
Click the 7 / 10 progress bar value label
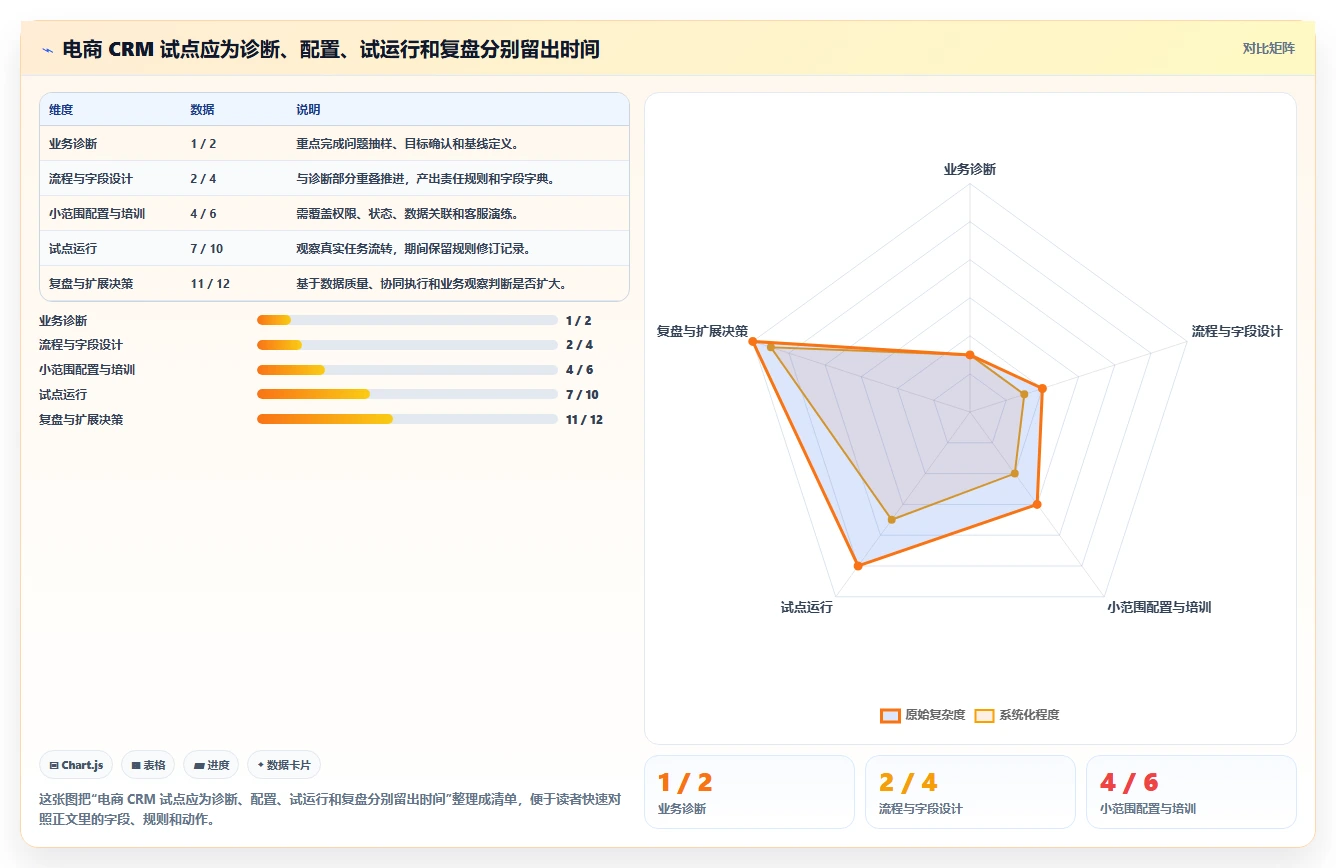[x=582, y=395]
